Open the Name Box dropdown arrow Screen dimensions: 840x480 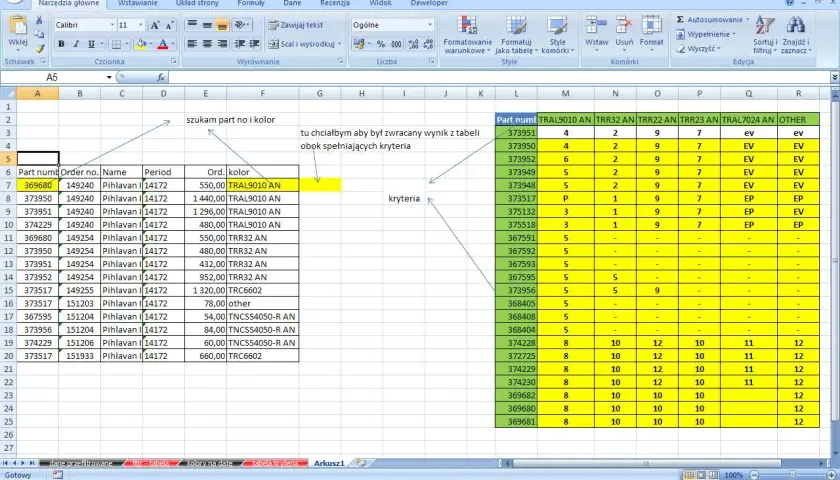pyautogui.click(x=109, y=78)
